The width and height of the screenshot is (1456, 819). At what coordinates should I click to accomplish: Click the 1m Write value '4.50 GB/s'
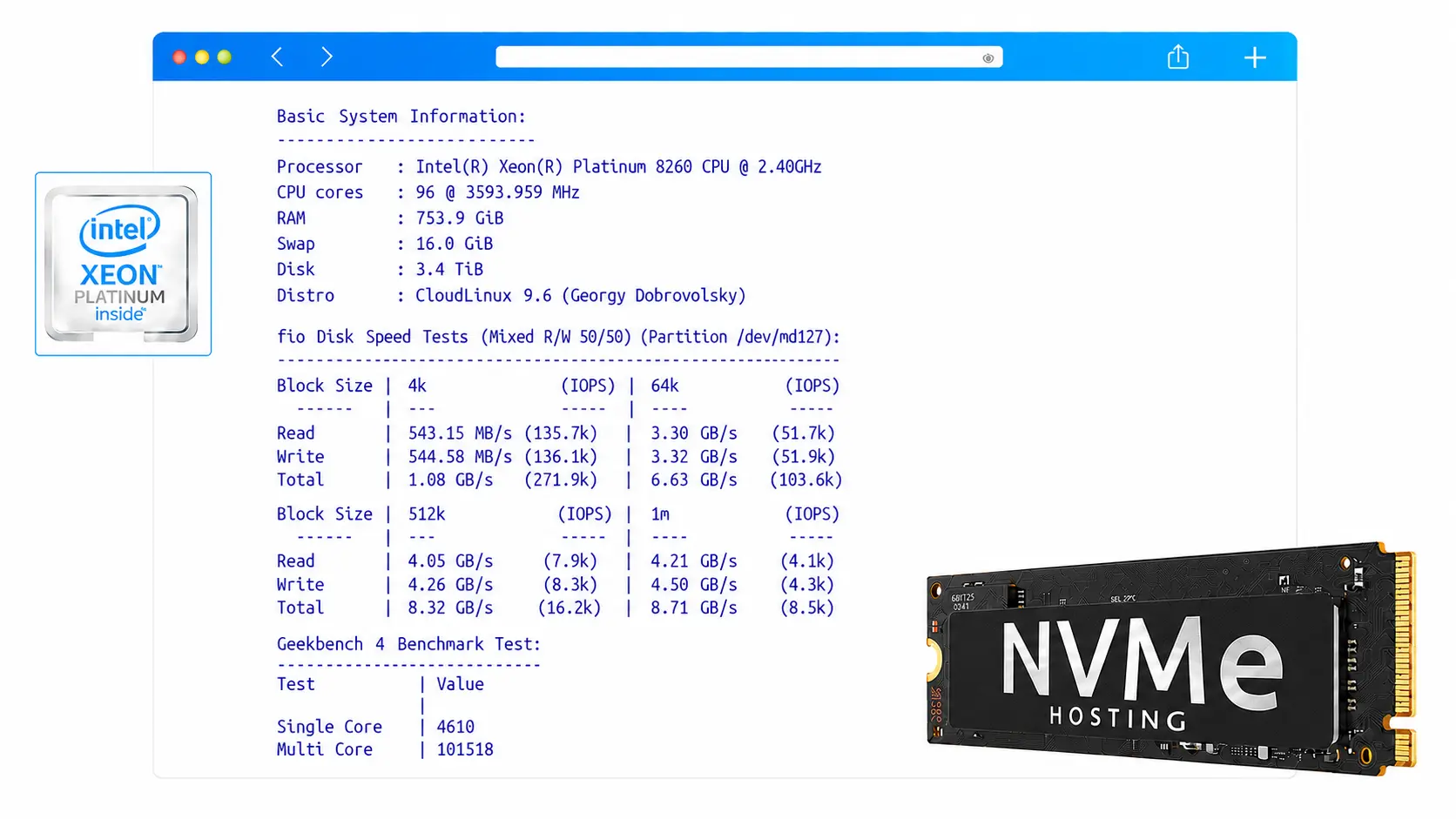coord(694,585)
